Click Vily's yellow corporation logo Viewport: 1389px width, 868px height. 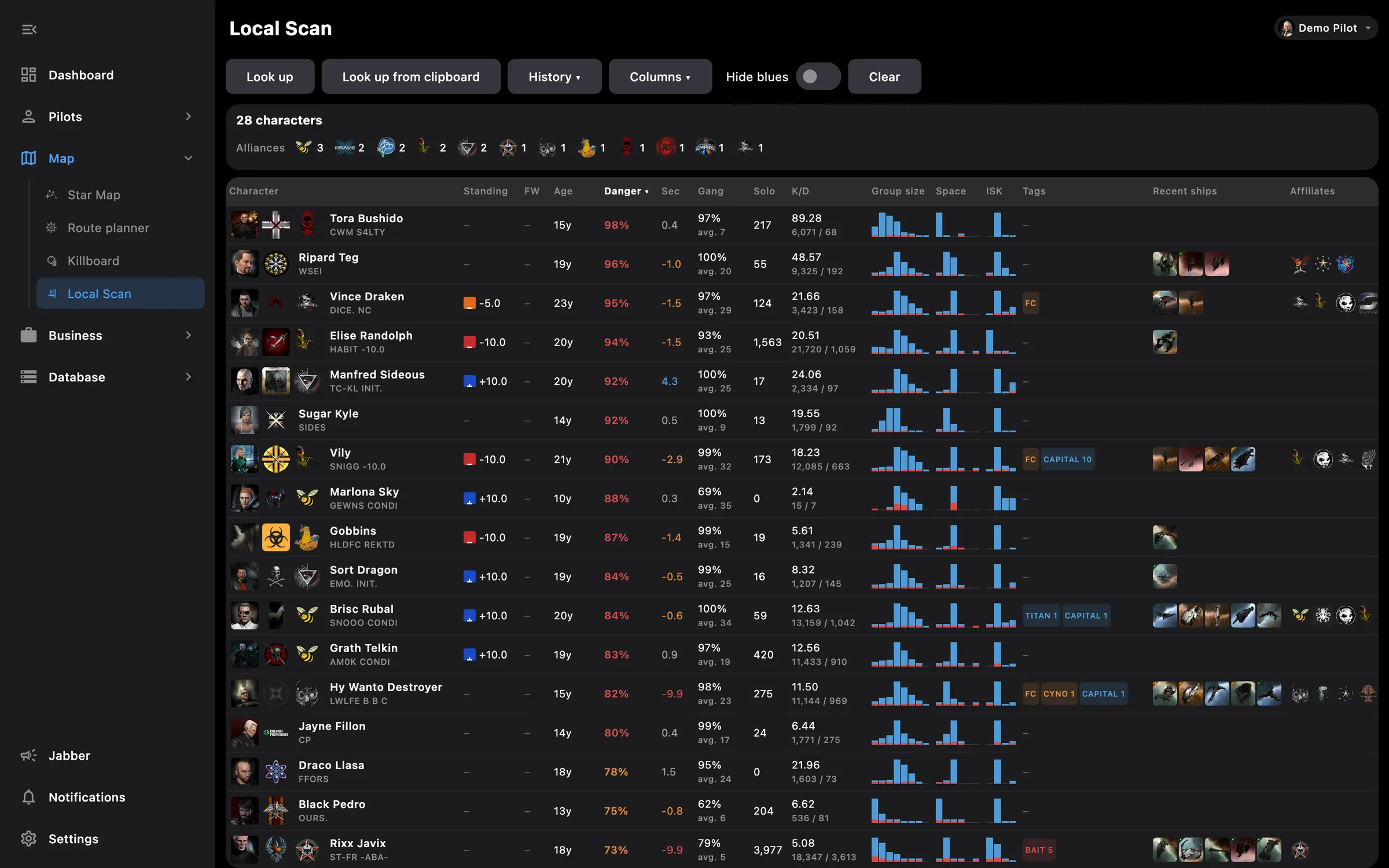coord(276,459)
